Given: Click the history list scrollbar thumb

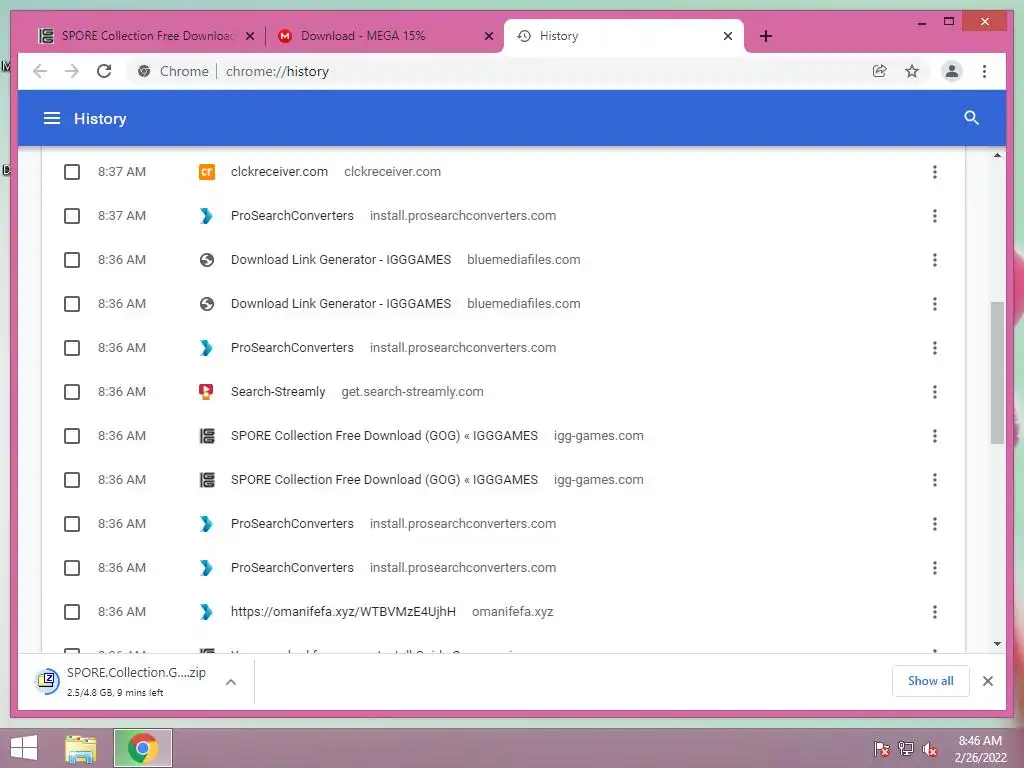Looking at the screenshot, I should click(997, 372).
